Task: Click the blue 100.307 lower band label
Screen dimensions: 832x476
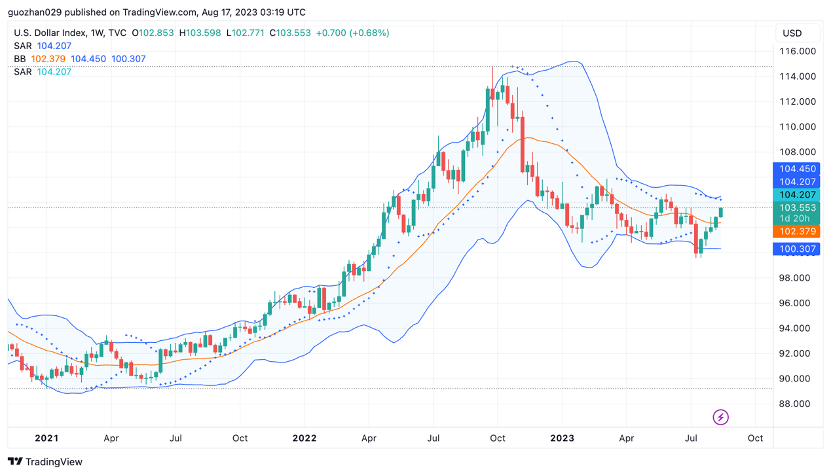Action: 796,249
